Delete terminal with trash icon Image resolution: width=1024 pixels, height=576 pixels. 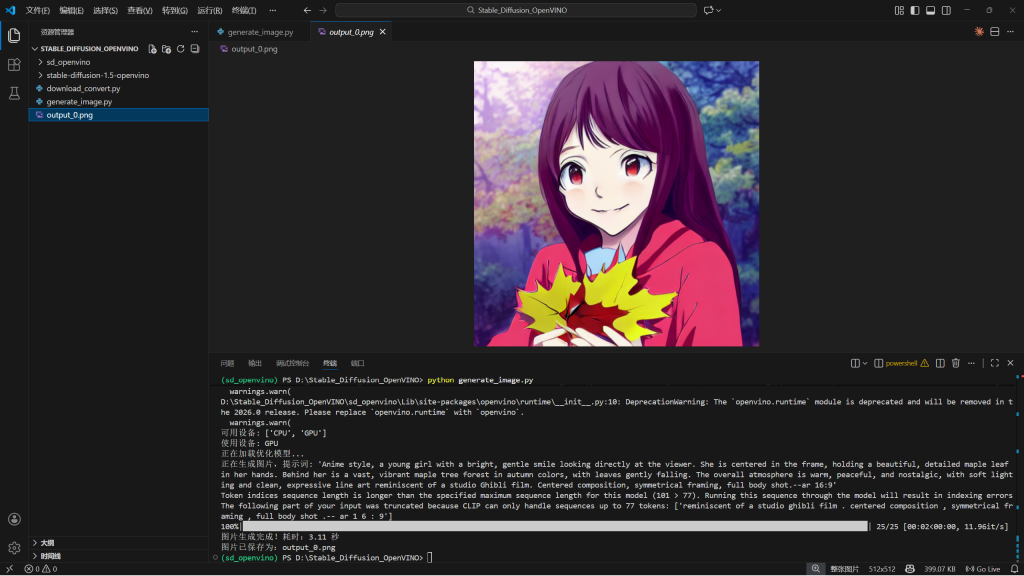pyautogui.click(x=955, y=363)
